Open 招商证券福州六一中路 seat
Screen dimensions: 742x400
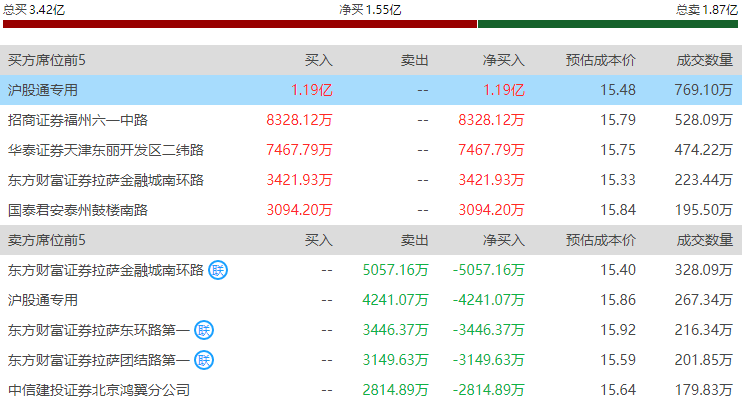click(78, 120)
